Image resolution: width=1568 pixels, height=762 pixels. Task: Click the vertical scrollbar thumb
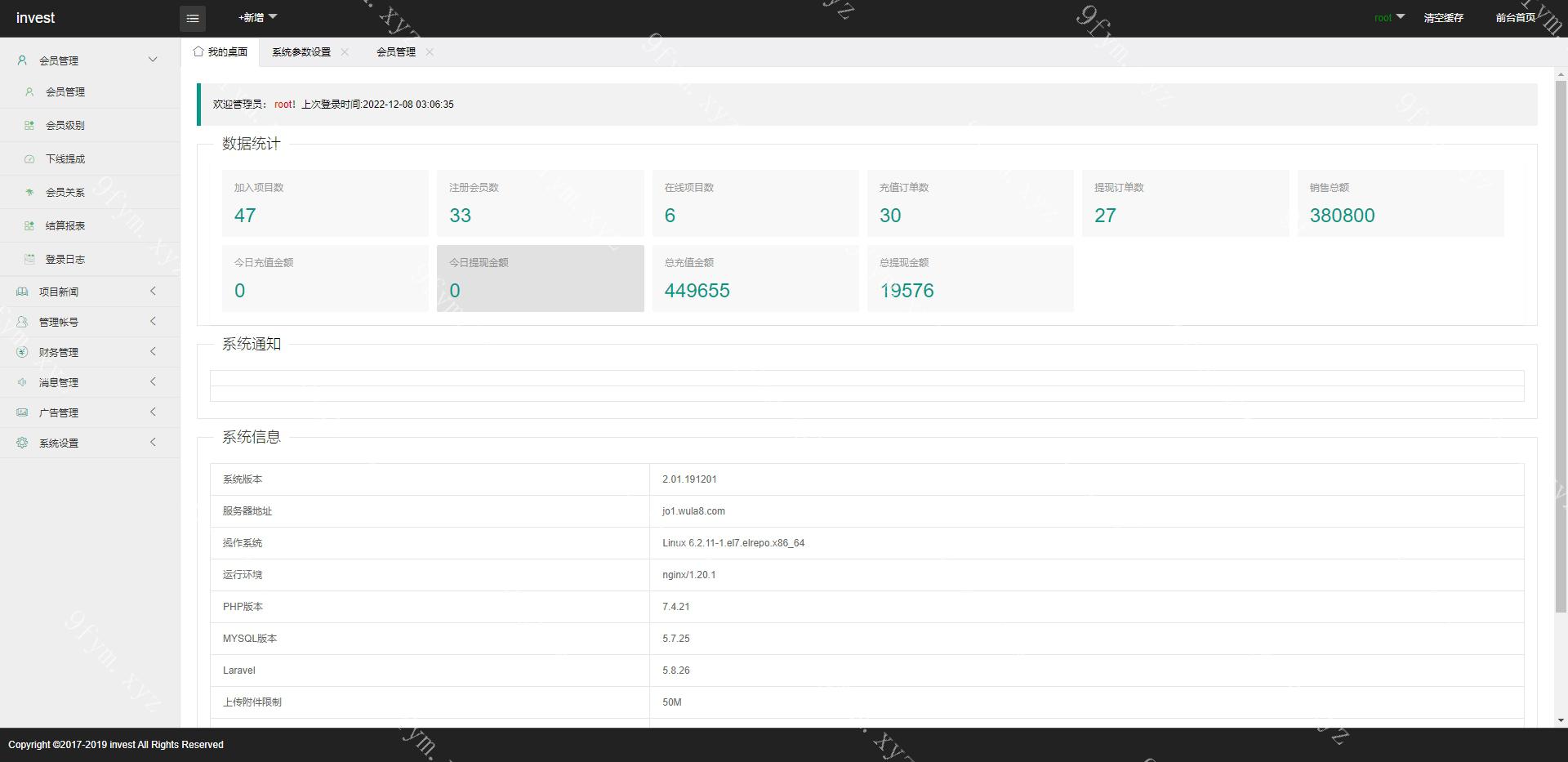pyautogui.click(x=1561, y=346)
